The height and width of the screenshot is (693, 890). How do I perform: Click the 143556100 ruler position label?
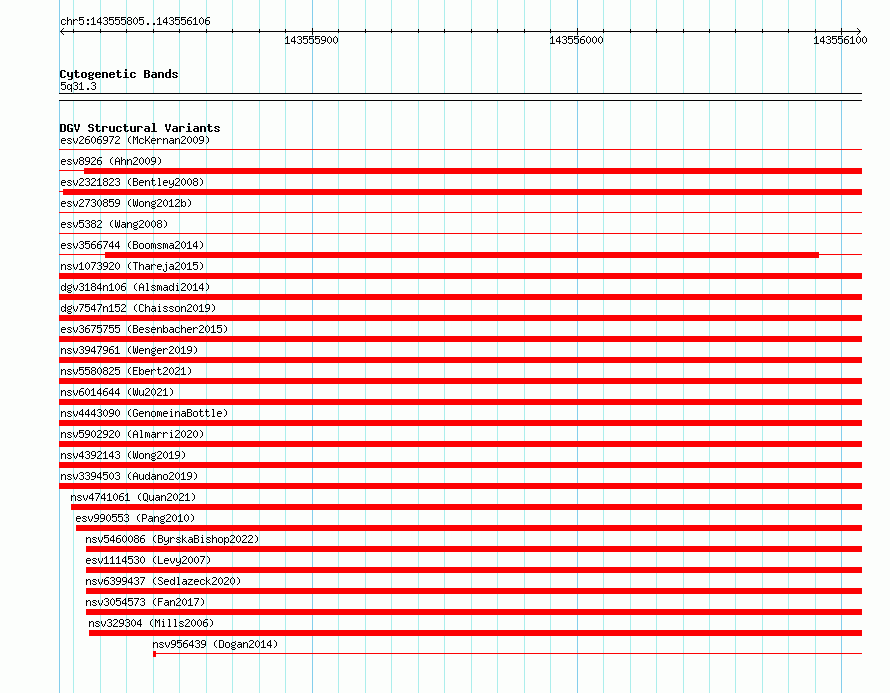pos(840,40)
